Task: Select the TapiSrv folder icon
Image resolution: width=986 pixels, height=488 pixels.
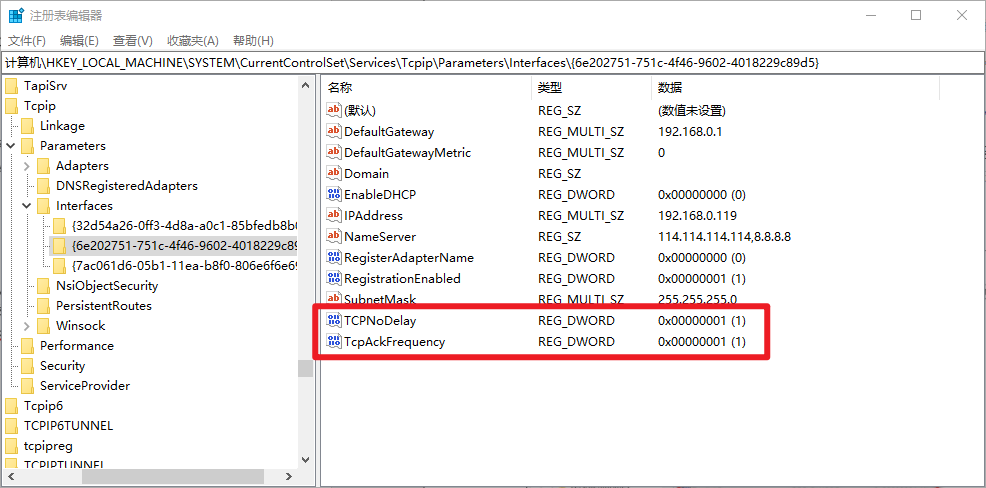Action: [11, 86]
